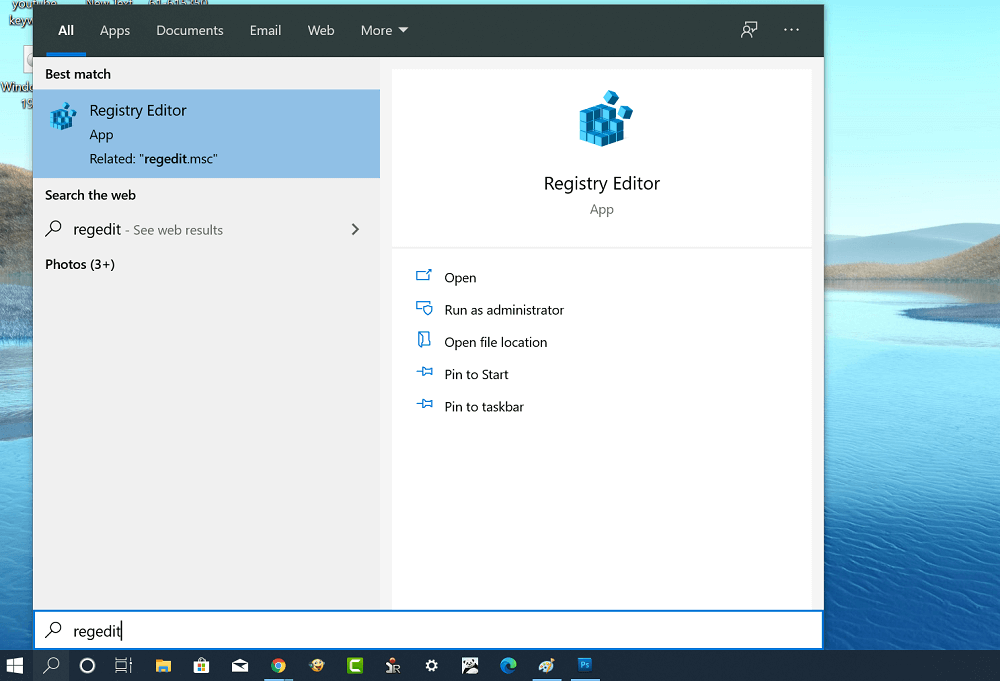Click the Open file location icon
Viewport: 1000px width, 681px height.
pyautogui.click(x=424, y=339)
